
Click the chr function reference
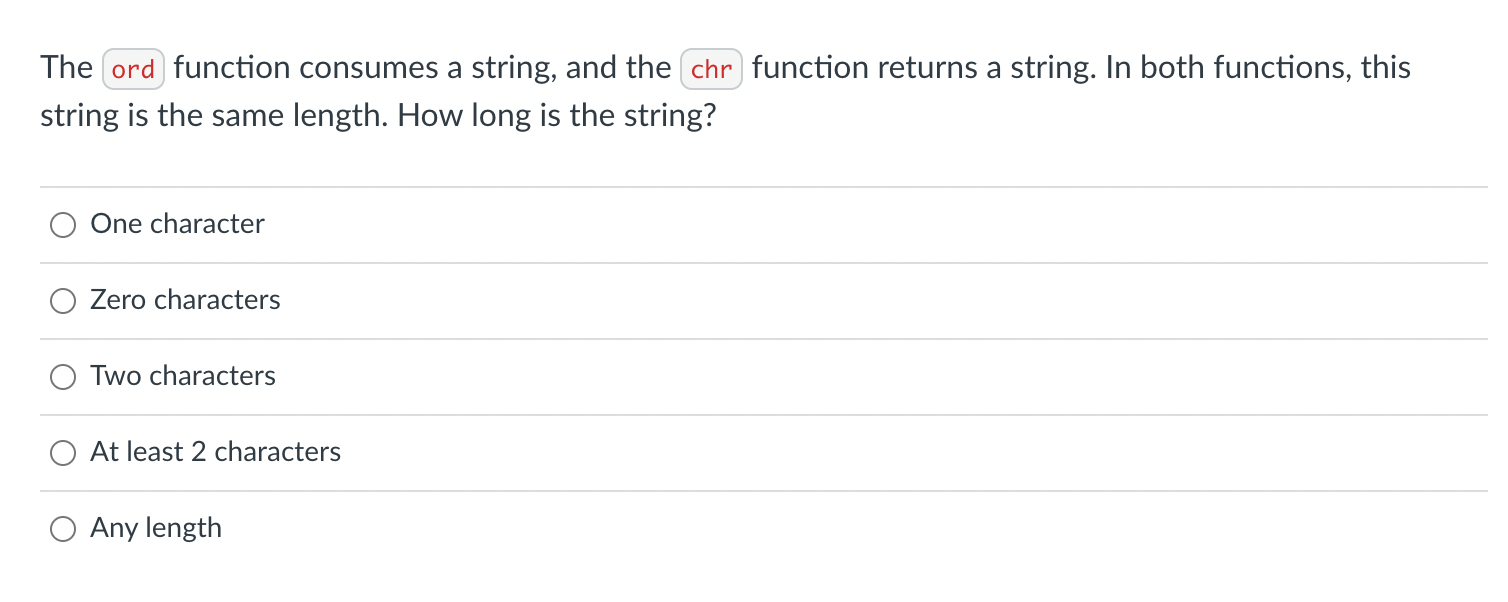pyautogui.click(x=711, y=68)
